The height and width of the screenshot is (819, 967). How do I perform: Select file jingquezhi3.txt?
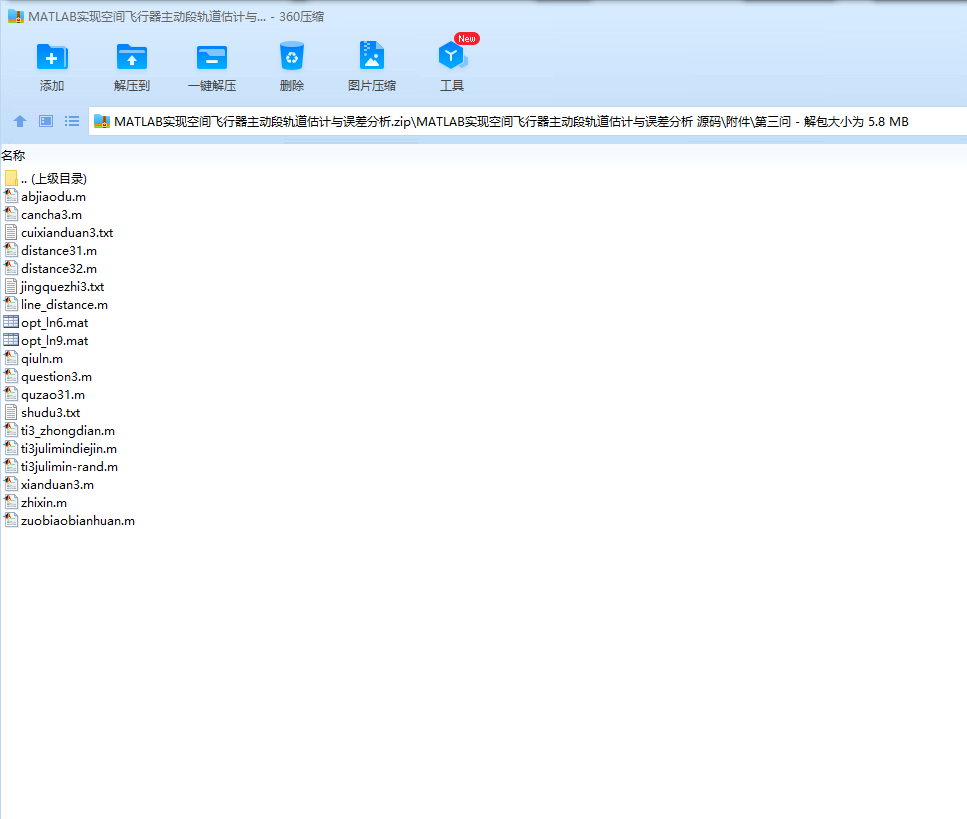click(54, 287)
